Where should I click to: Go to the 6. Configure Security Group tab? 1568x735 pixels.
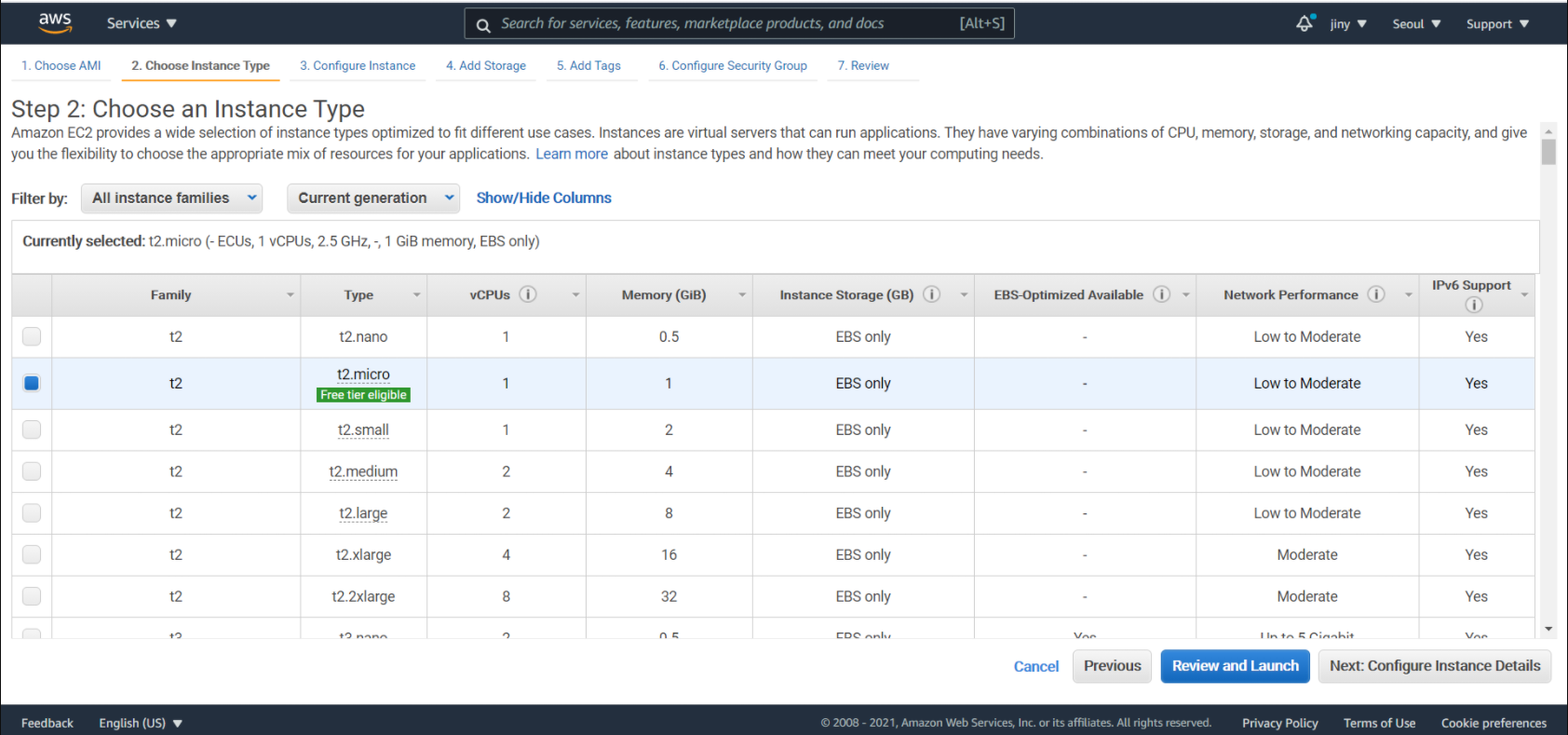click(732, 65)
